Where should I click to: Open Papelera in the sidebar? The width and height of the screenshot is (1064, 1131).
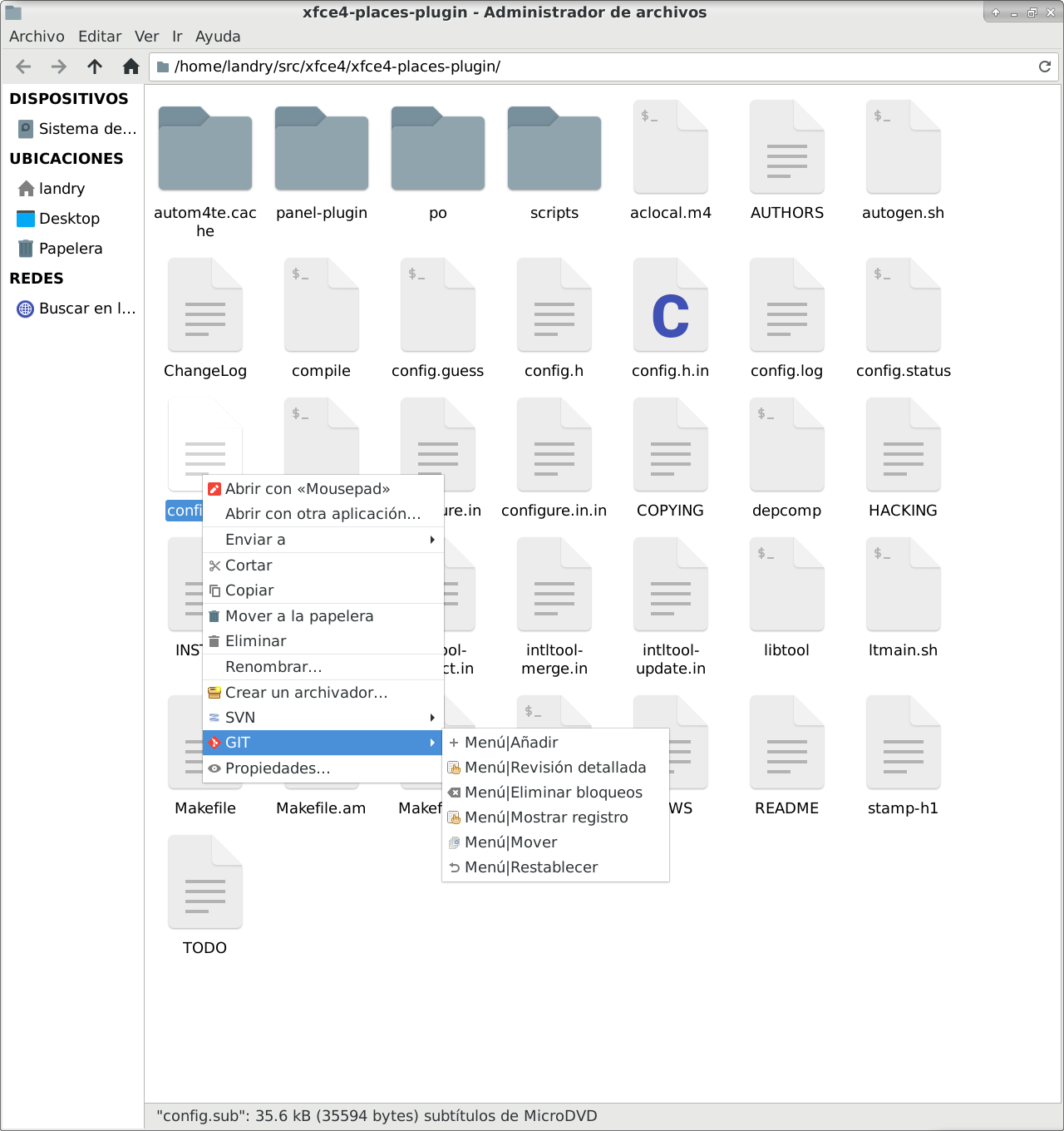click(71, 249)
